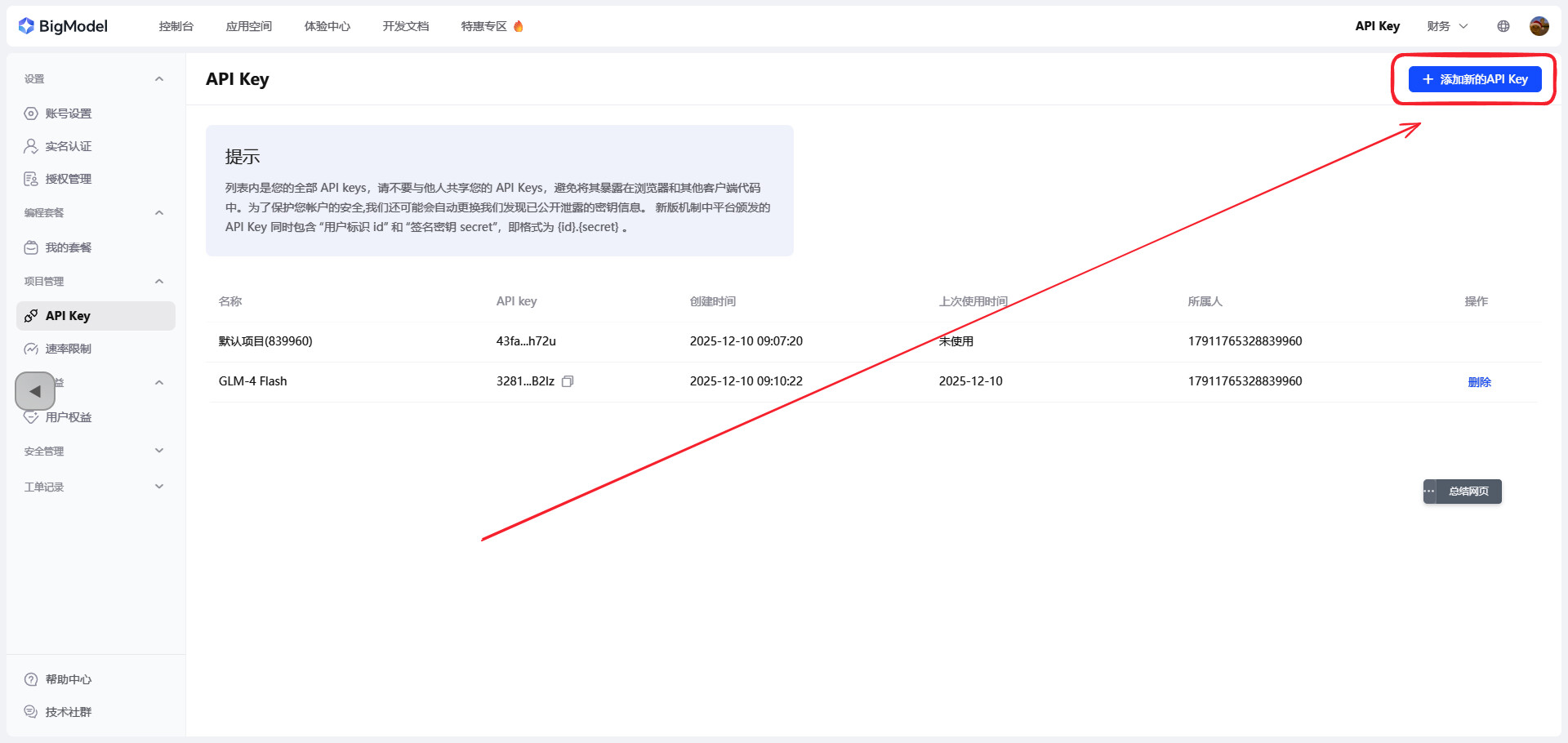1568x743 pixels.
Task: Open 帮助中心 from the sidebar bottom
Action: 68,679
